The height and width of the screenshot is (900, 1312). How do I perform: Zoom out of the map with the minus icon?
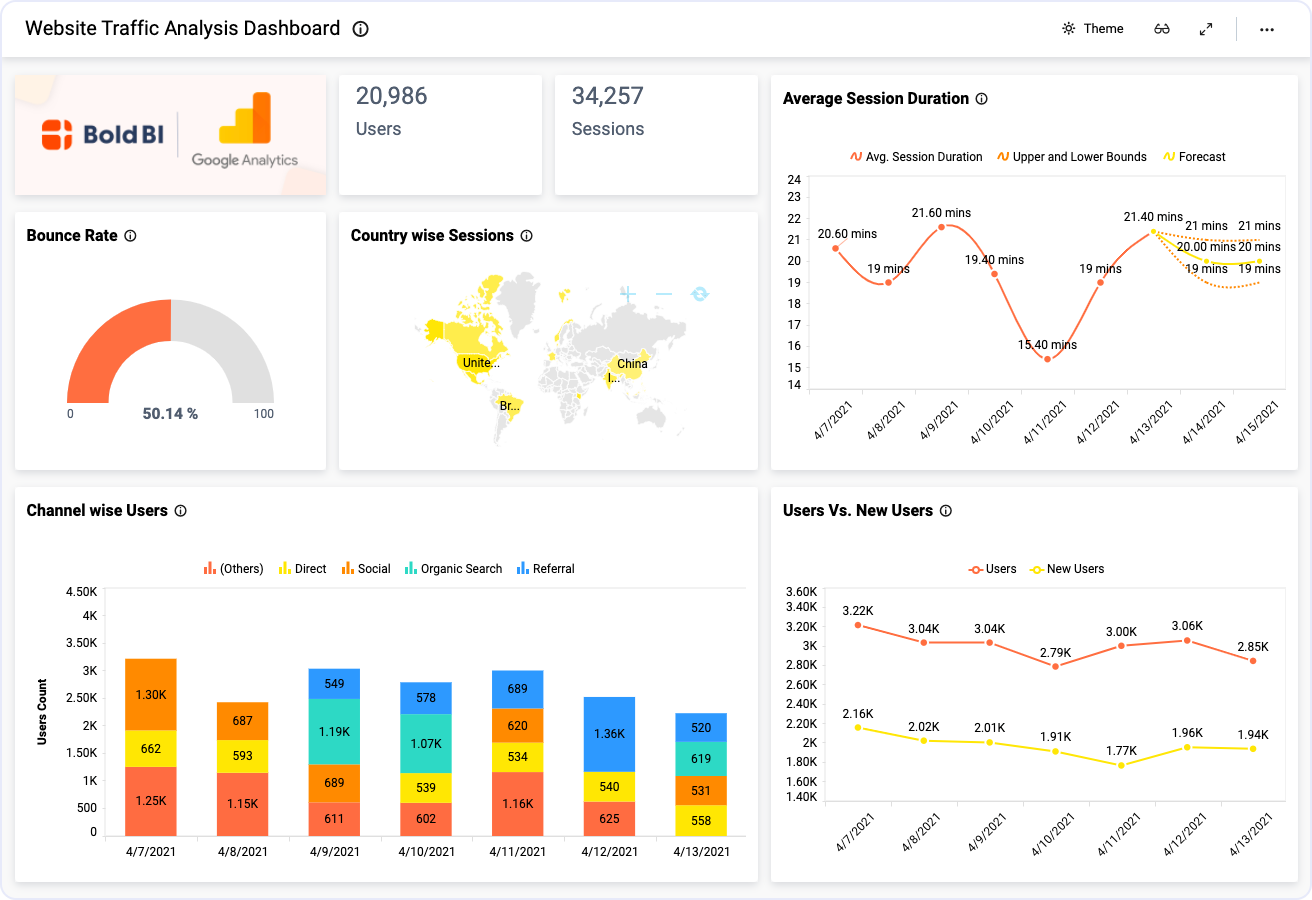pos(664,294)
